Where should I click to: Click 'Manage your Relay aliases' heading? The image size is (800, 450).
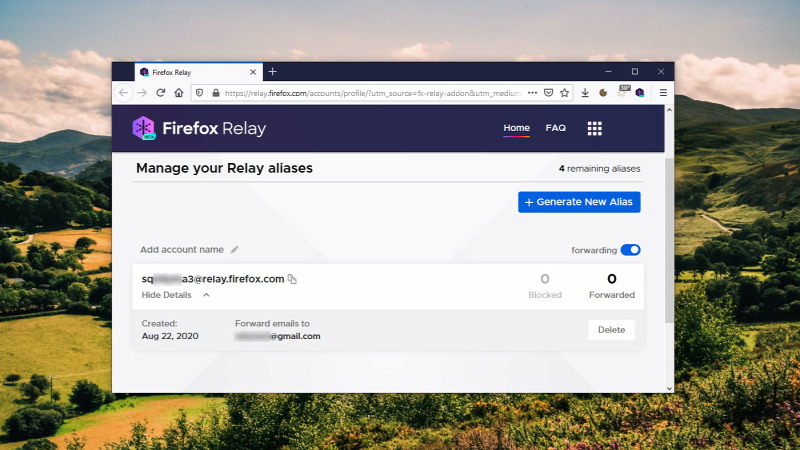pyautogui.click(x=224, y=168)
